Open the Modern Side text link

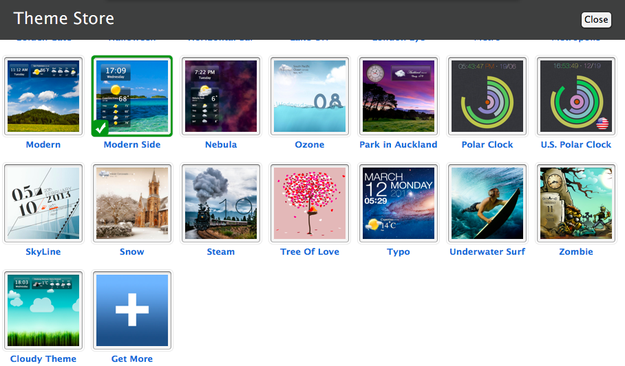(132, 145)
